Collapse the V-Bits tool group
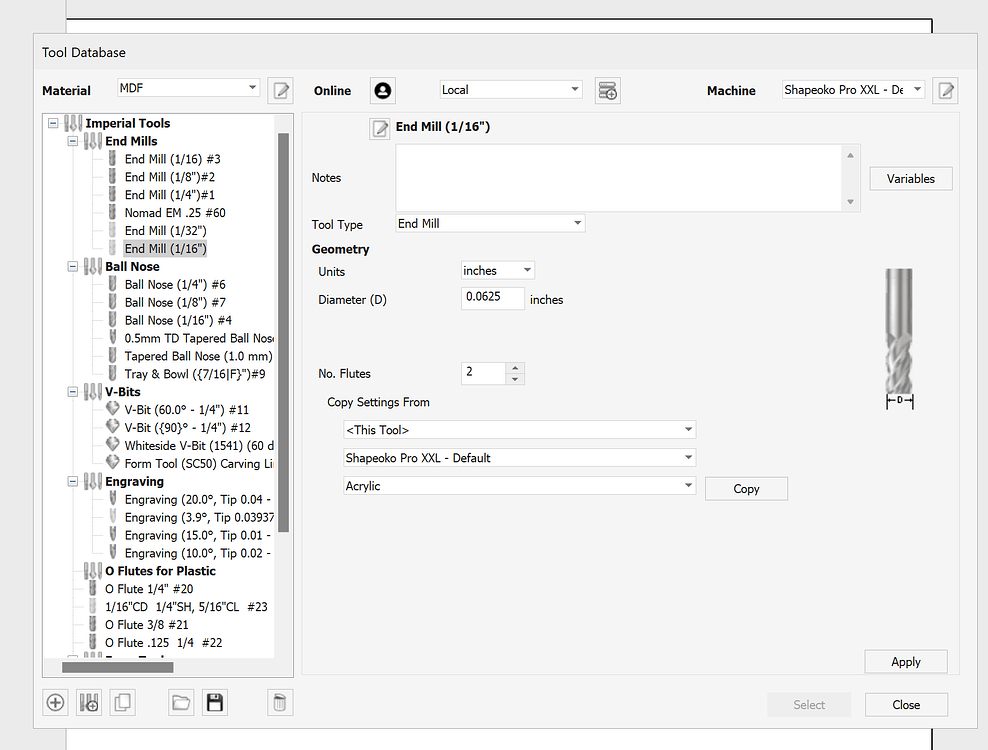 click(73, 392)
